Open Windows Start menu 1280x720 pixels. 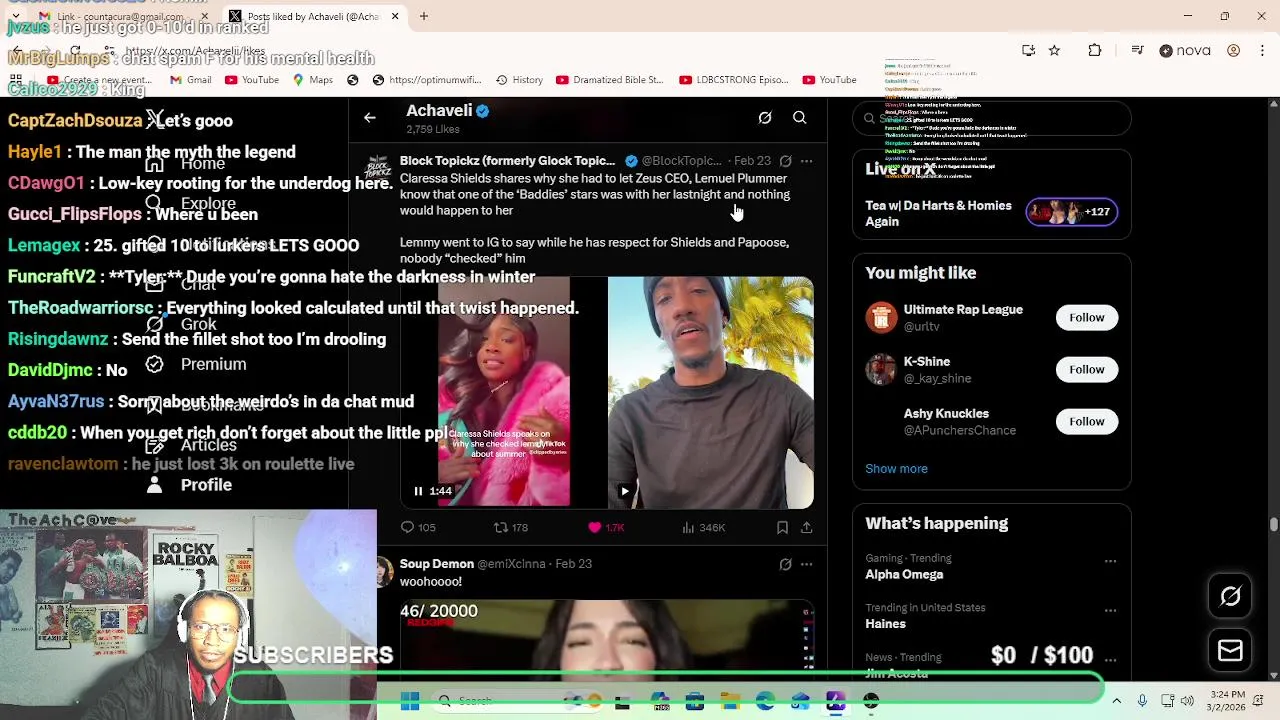pyautogui.click(x=410, y=702)
